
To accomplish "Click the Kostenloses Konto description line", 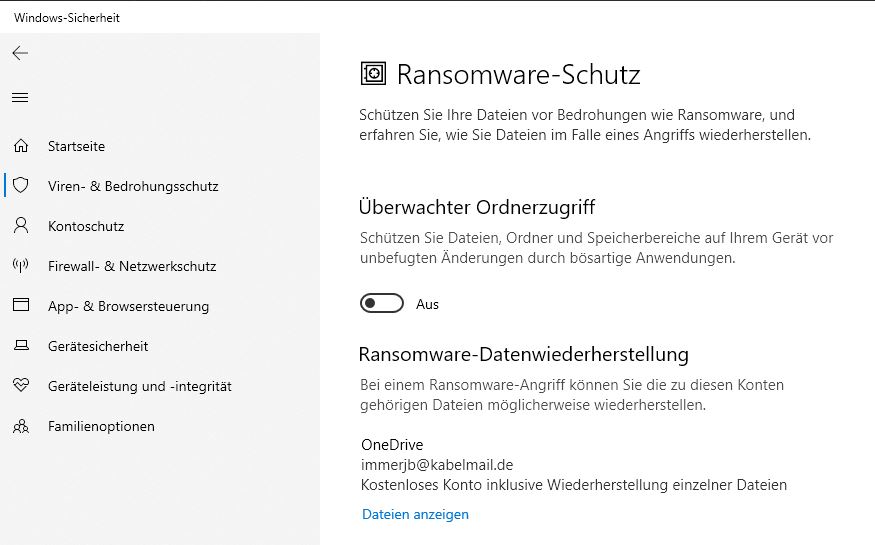I will 574,485.
